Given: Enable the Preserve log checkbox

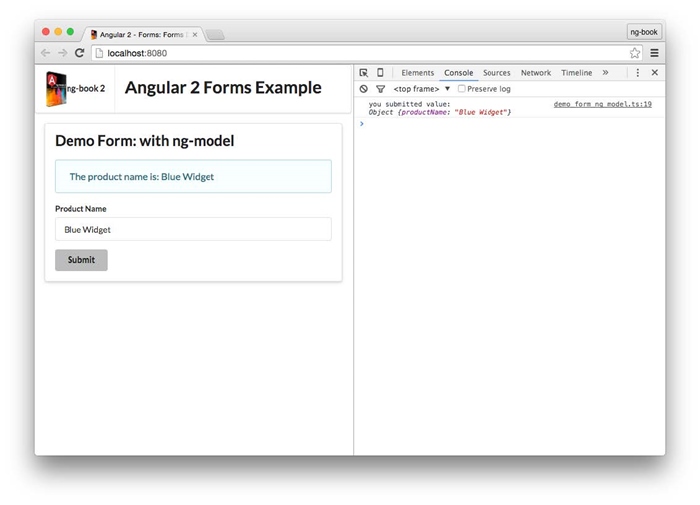Looking at the screenshot, I should coord(461,89).
